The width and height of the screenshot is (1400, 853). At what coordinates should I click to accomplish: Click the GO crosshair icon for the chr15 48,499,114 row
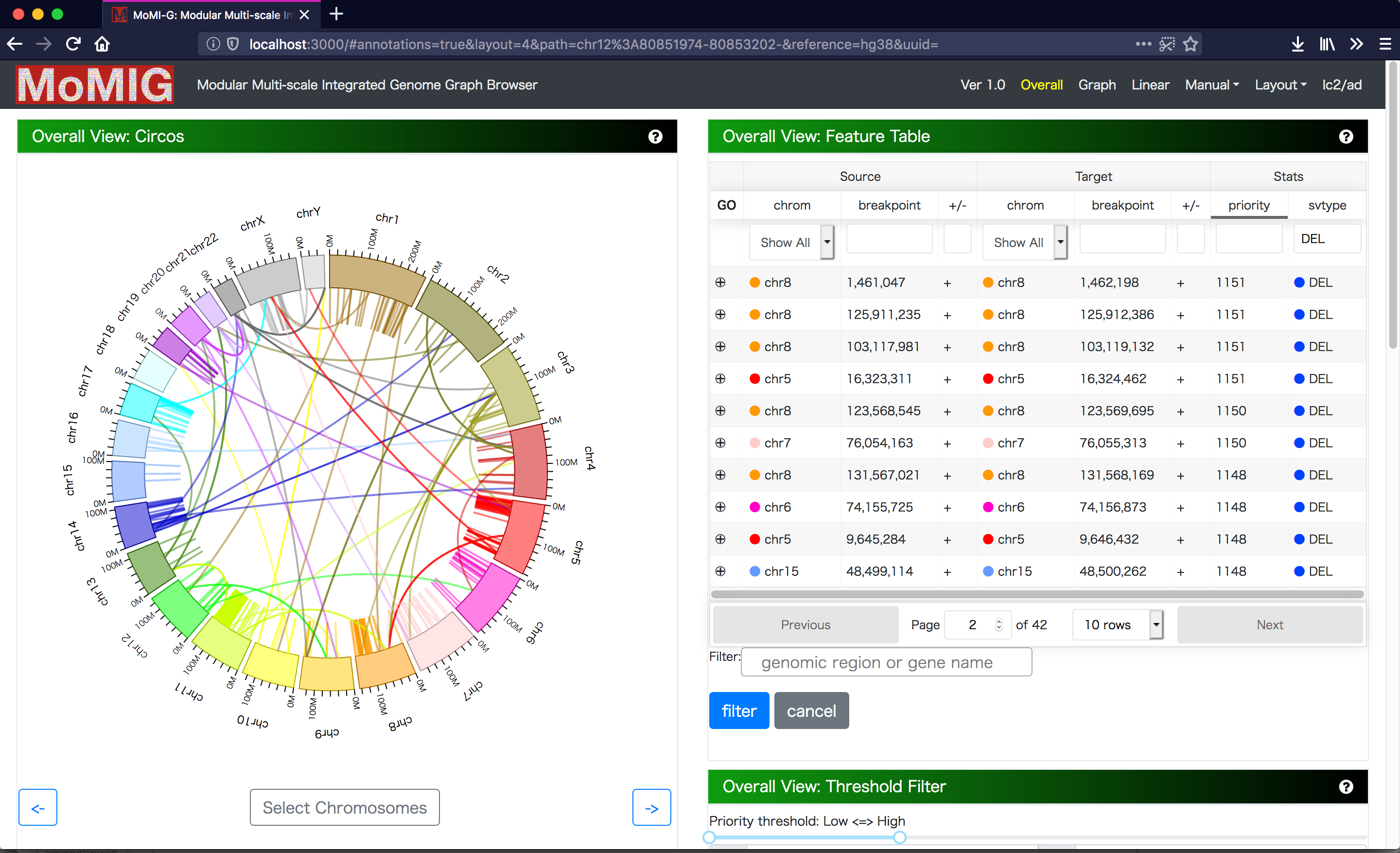pyautogui.click(x=720, y=571)
